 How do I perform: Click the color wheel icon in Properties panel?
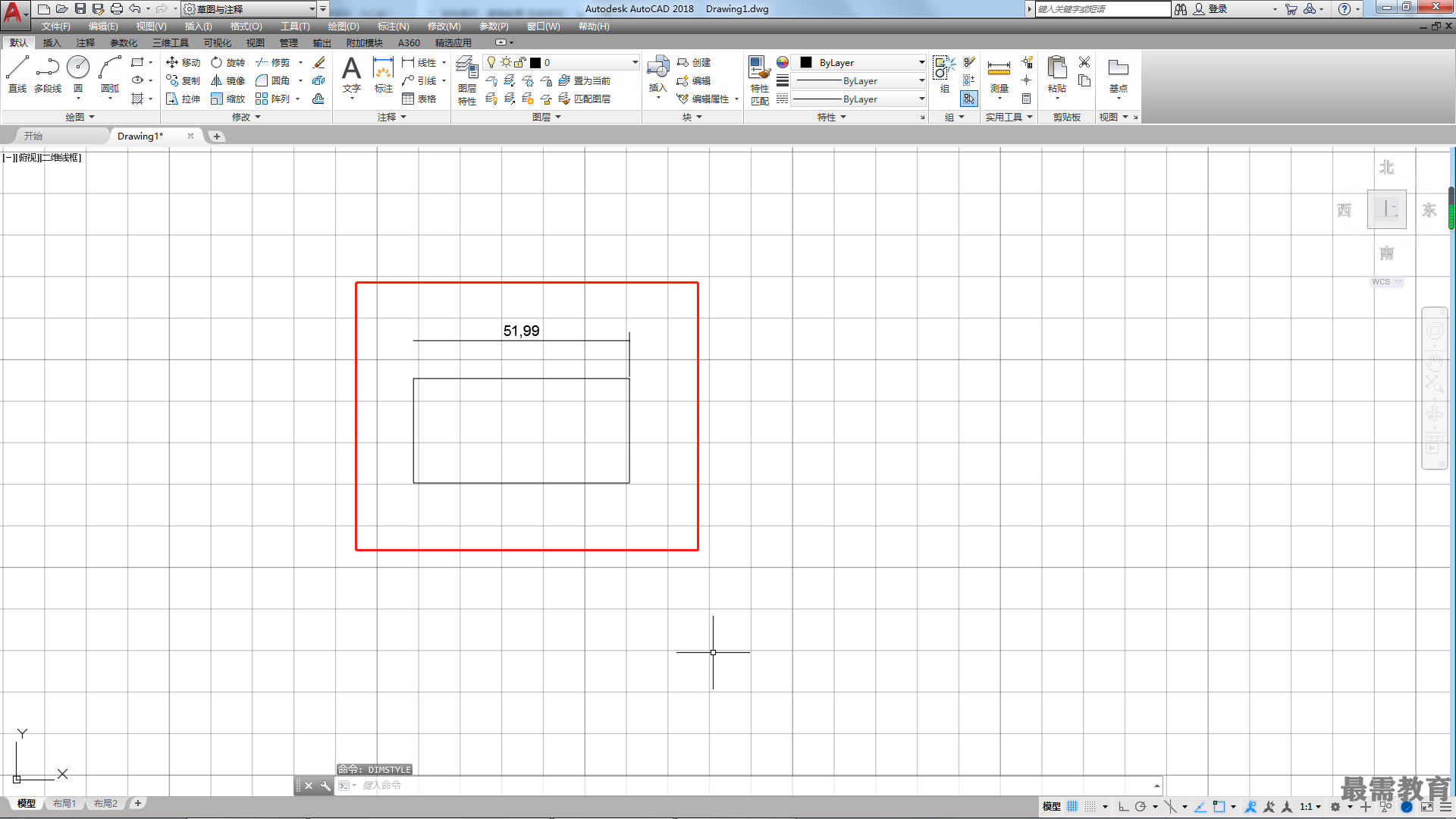[x=783, y=62]
